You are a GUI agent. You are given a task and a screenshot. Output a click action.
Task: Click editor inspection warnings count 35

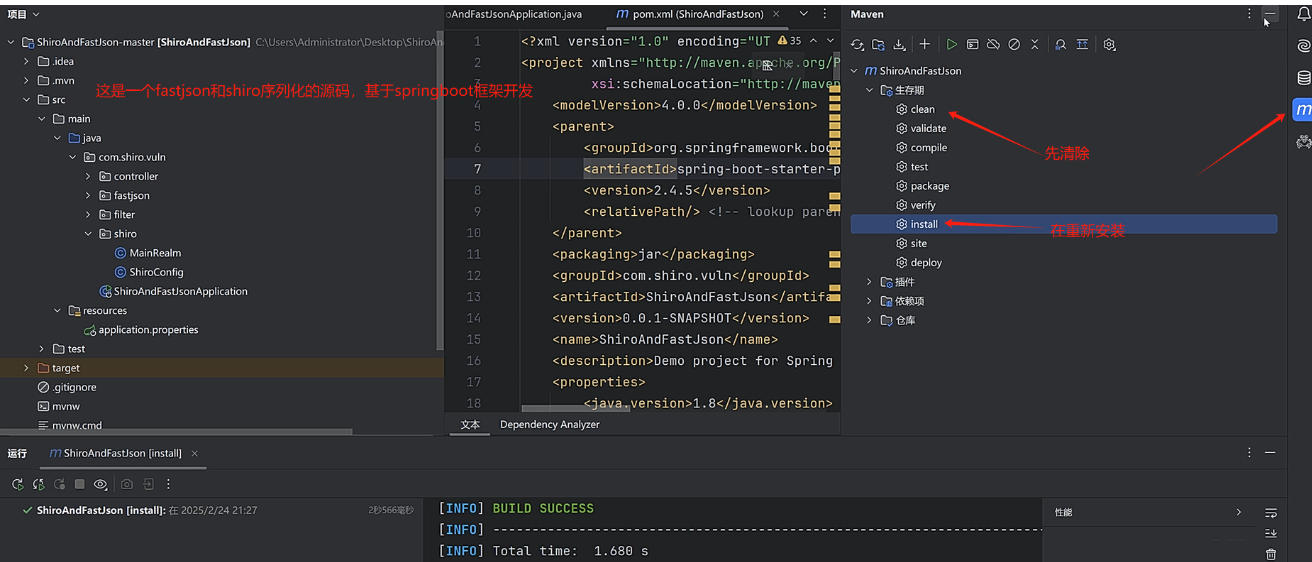click(788, 41)
